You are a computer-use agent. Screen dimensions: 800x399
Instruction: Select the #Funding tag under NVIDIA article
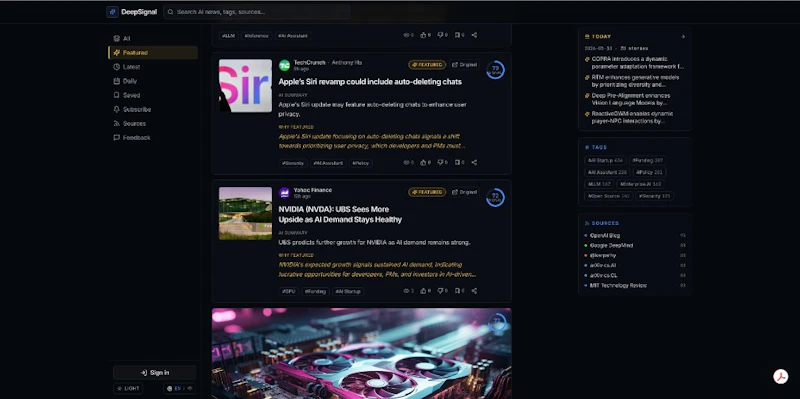316,291
